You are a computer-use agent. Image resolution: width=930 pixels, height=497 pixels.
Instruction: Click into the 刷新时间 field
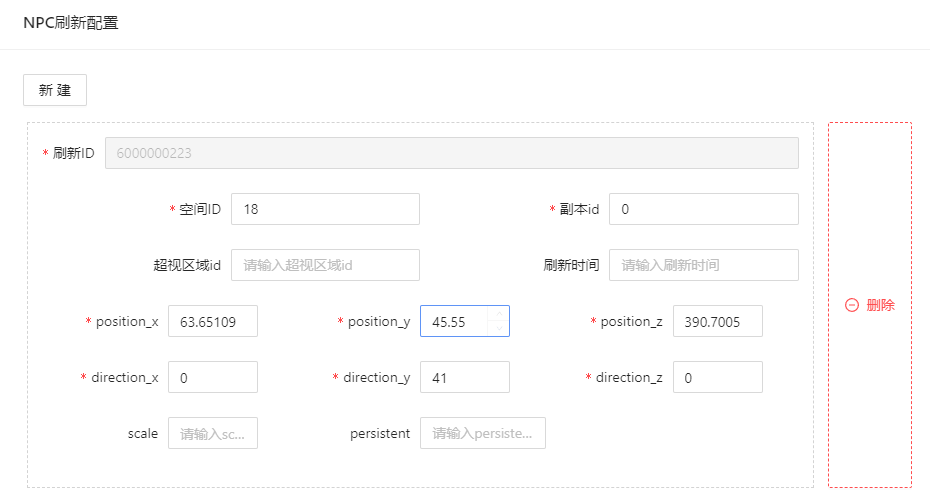(x=703, y=265)
